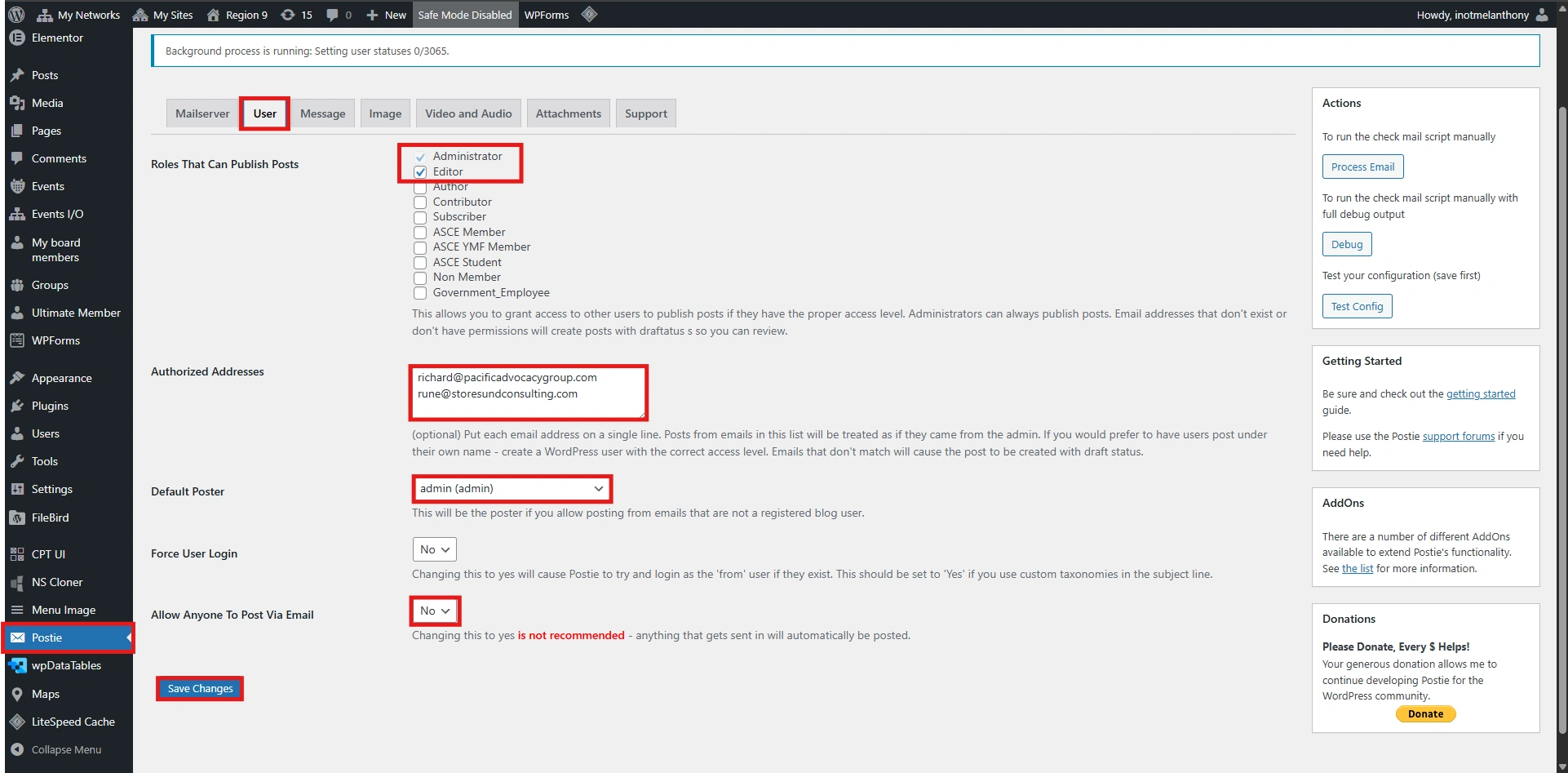This screenshot has width=1568, height=773.
Task: Click the Postie envelope icon in sidebar
Action: 17,638
